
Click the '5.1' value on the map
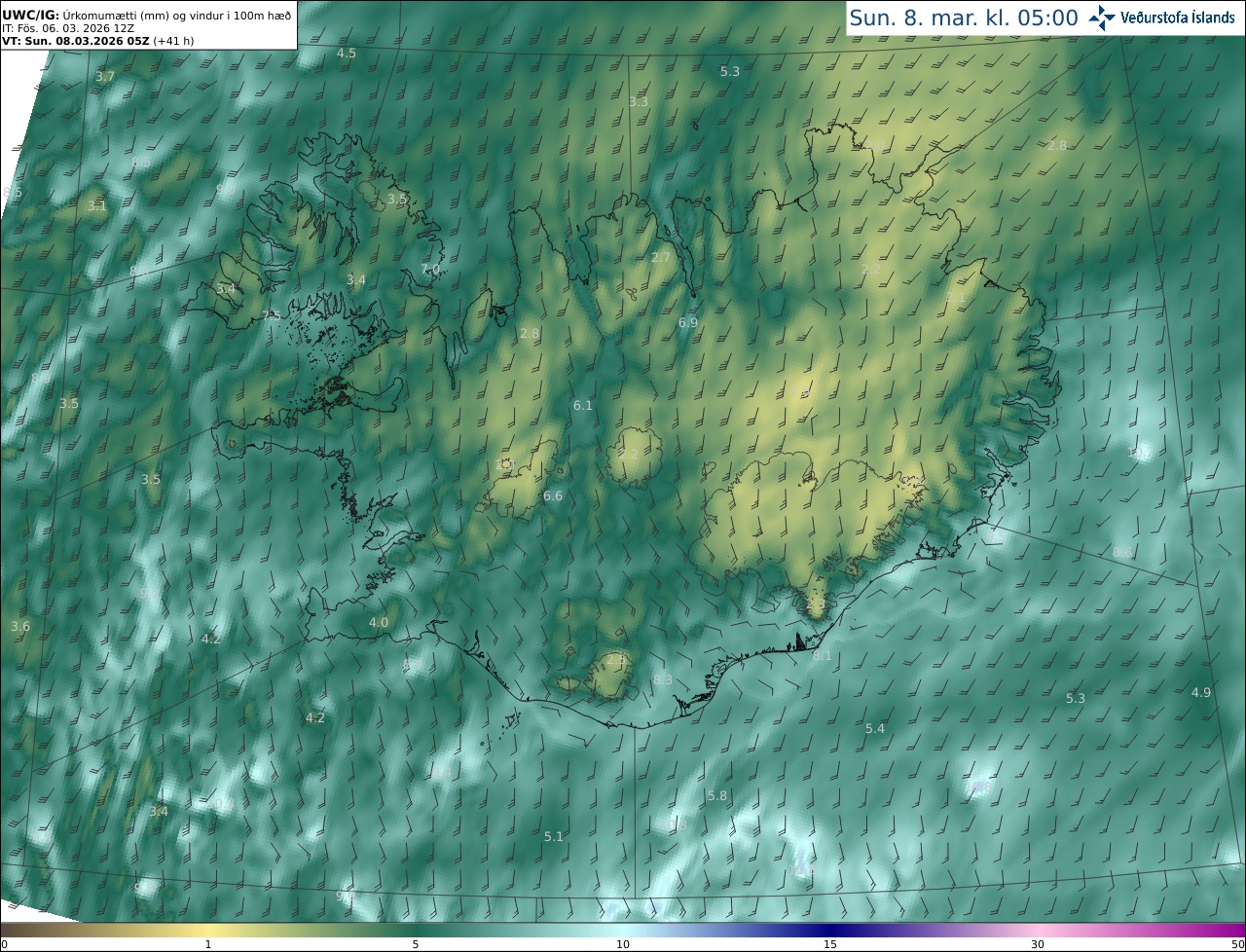[554, 837]
